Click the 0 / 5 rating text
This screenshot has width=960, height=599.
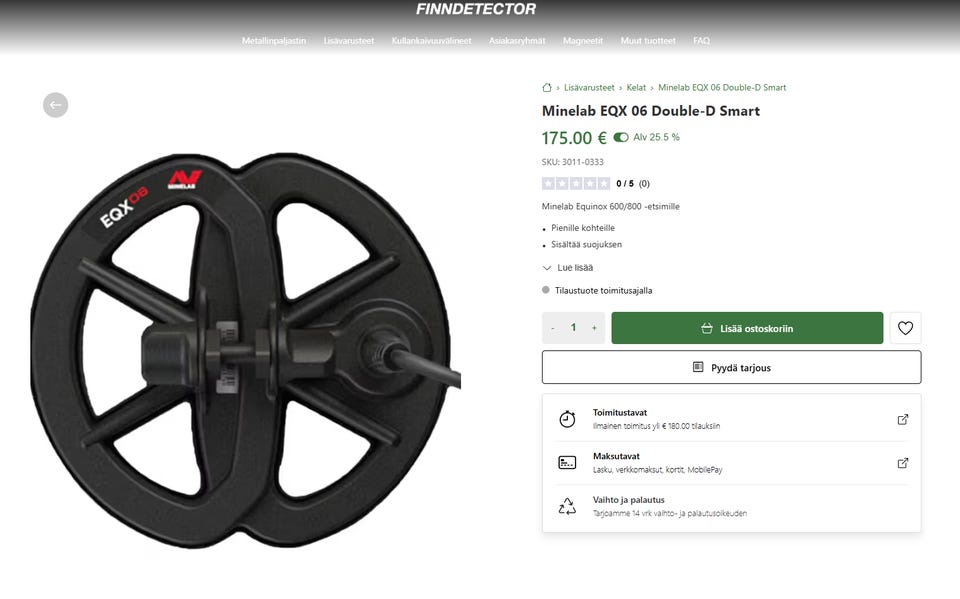pyautogui.click(x=624, y=184)
